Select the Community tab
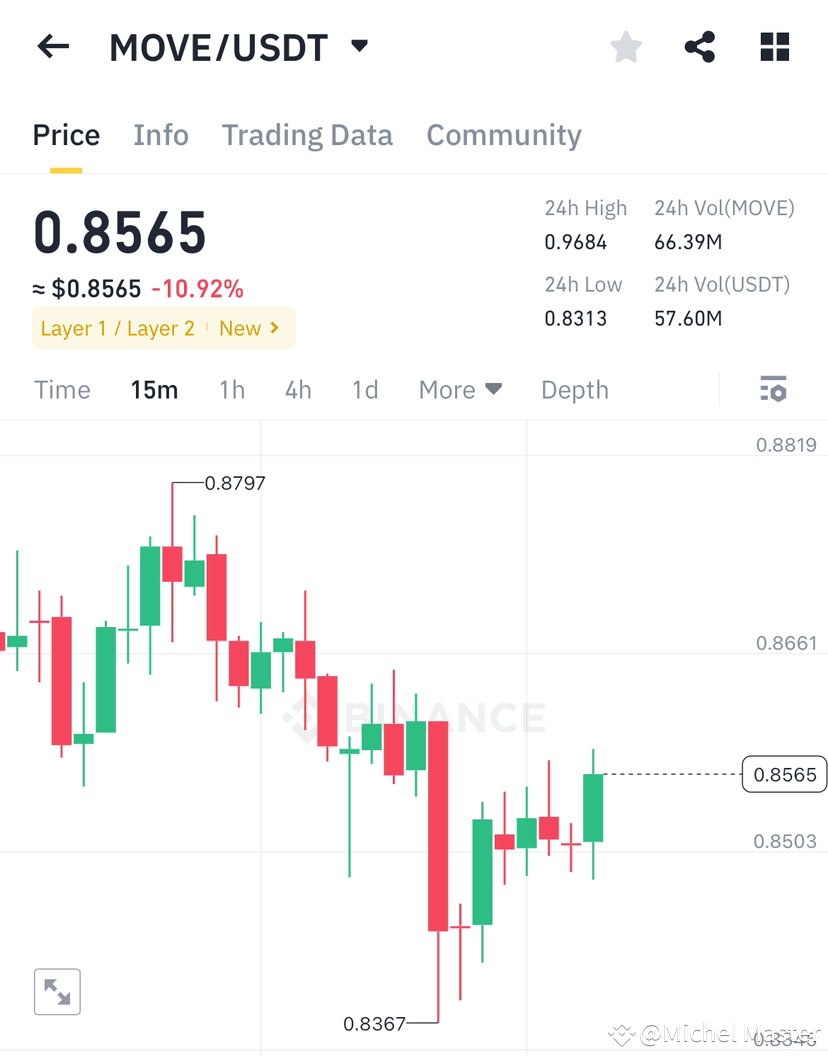This screenshot has width=828, height=1056. click(x=504, y=135)
